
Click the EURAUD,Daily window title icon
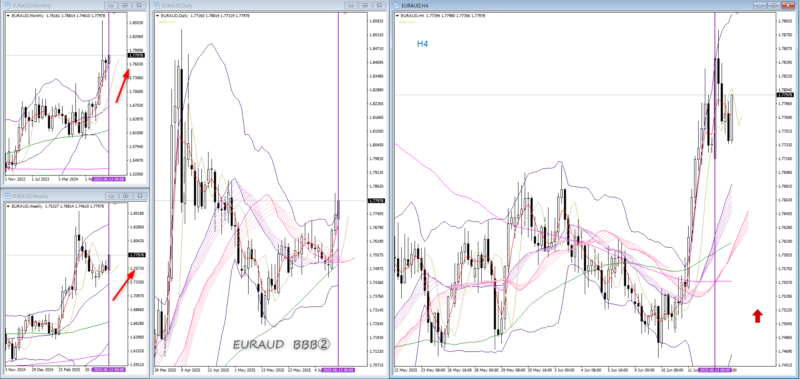coord(157,5)
